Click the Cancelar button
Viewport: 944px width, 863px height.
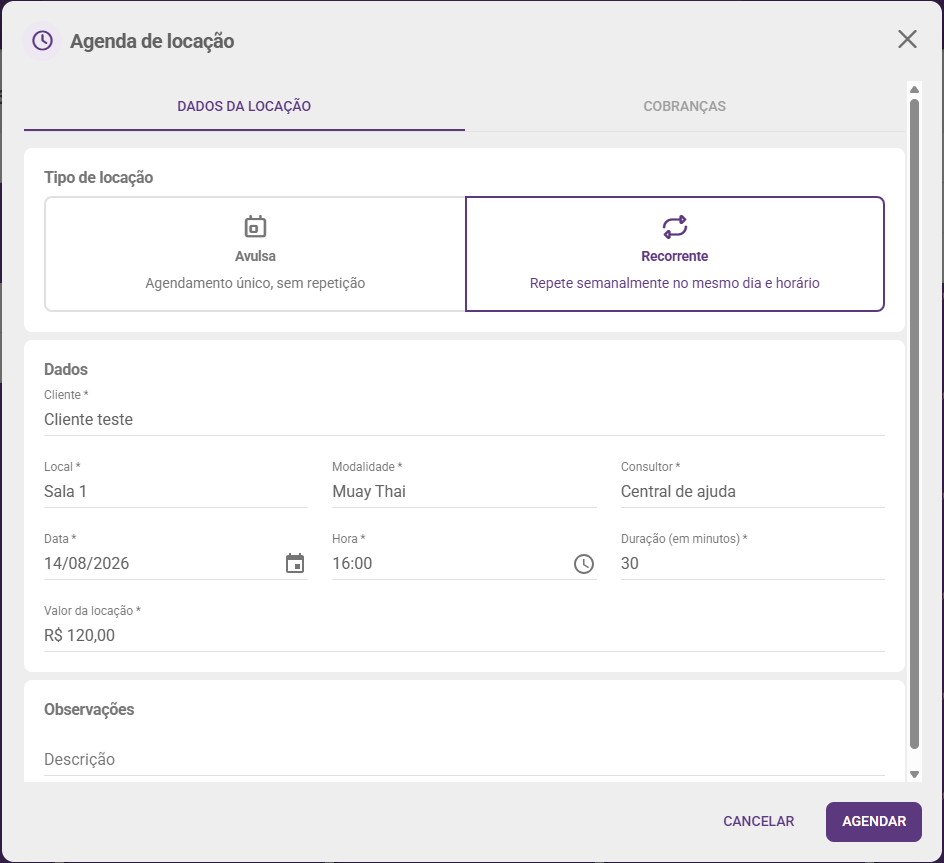(x=759, y=821)
